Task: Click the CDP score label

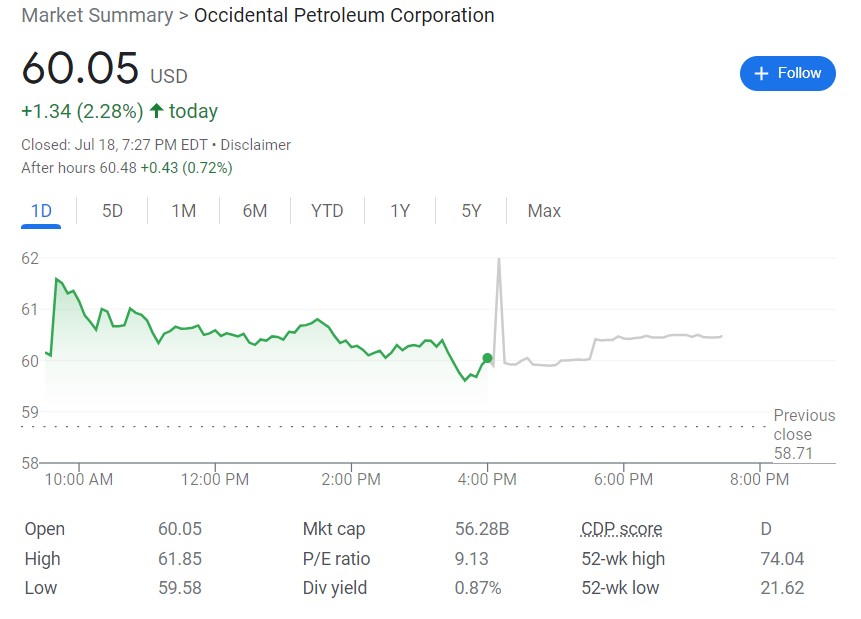Action: 621,530
